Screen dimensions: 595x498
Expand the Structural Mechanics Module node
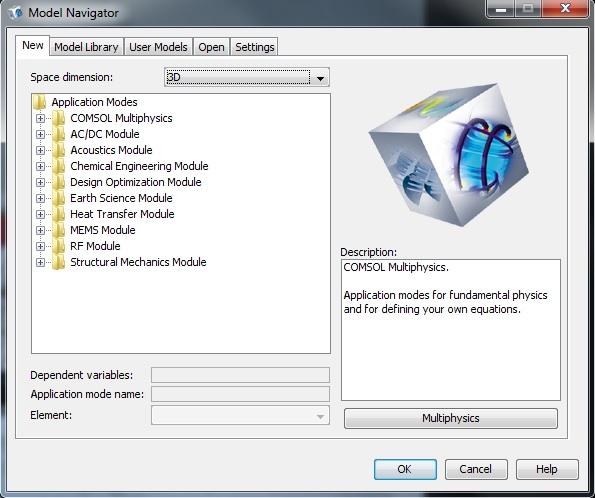tap(40, 262)
